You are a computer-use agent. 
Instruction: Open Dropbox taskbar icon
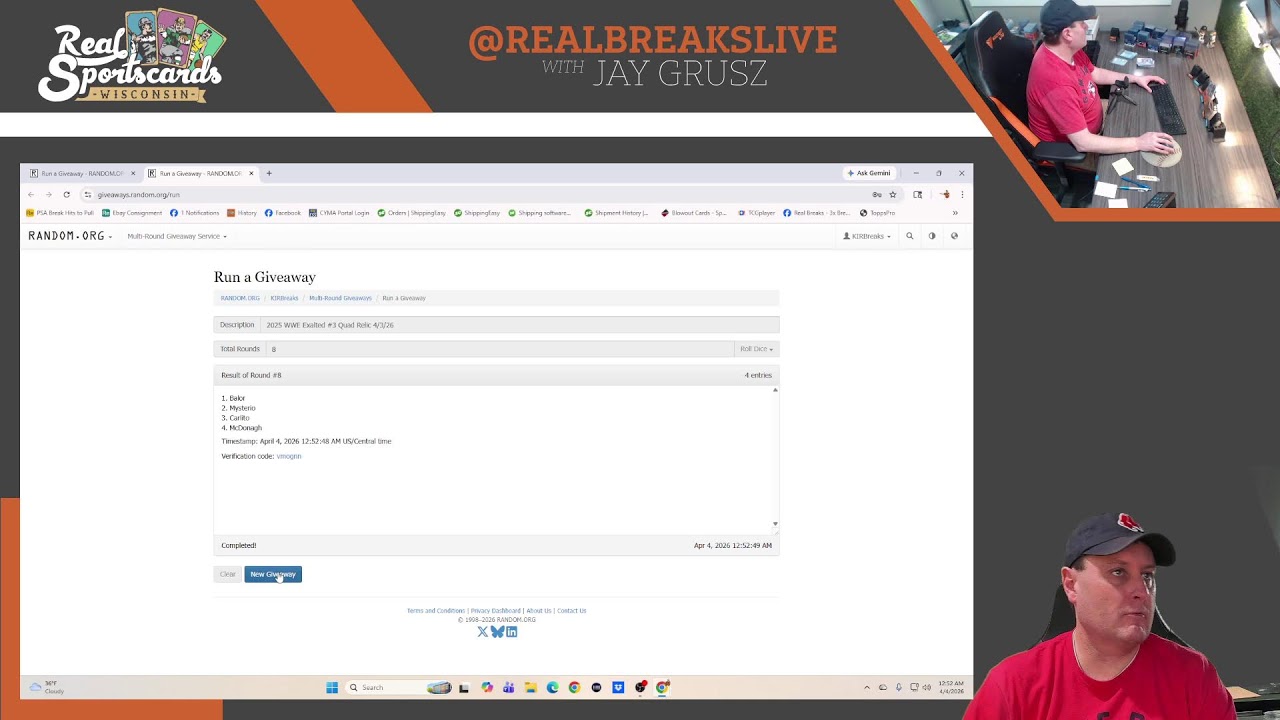pos(618,687)
